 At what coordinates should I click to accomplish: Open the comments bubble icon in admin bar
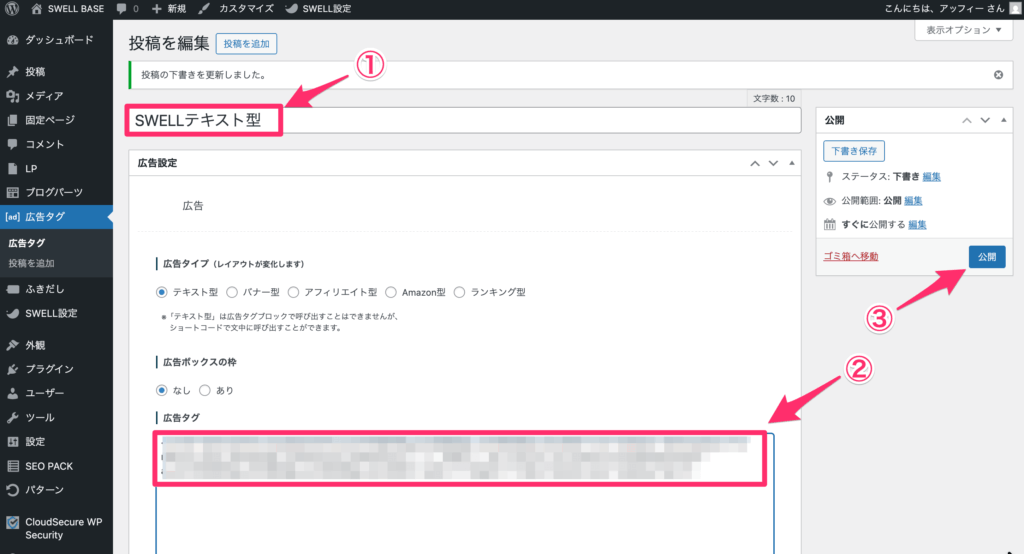121,8
